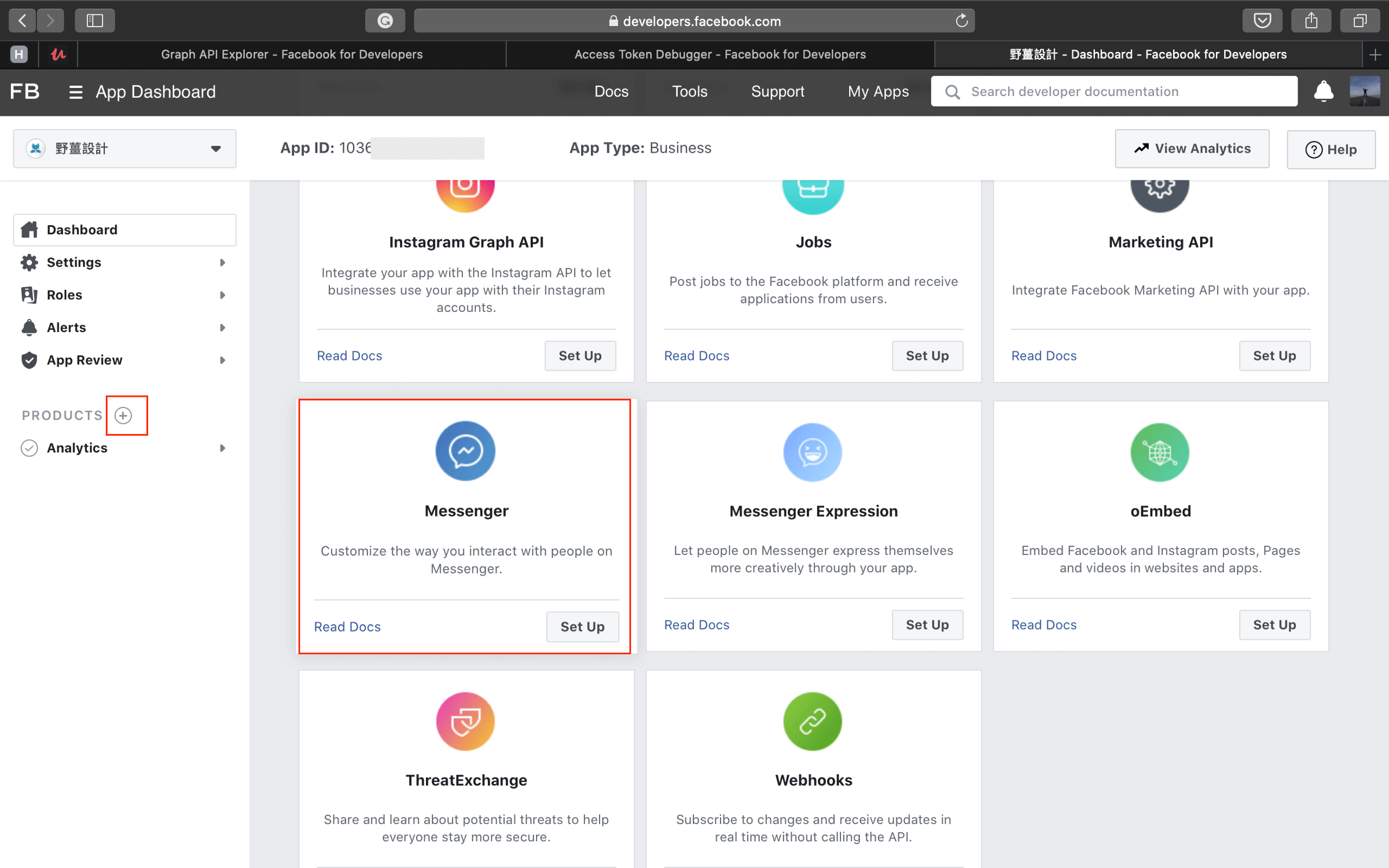
Task: Open the Support menu
Action: pyautogui.click(x=778, y=91)
